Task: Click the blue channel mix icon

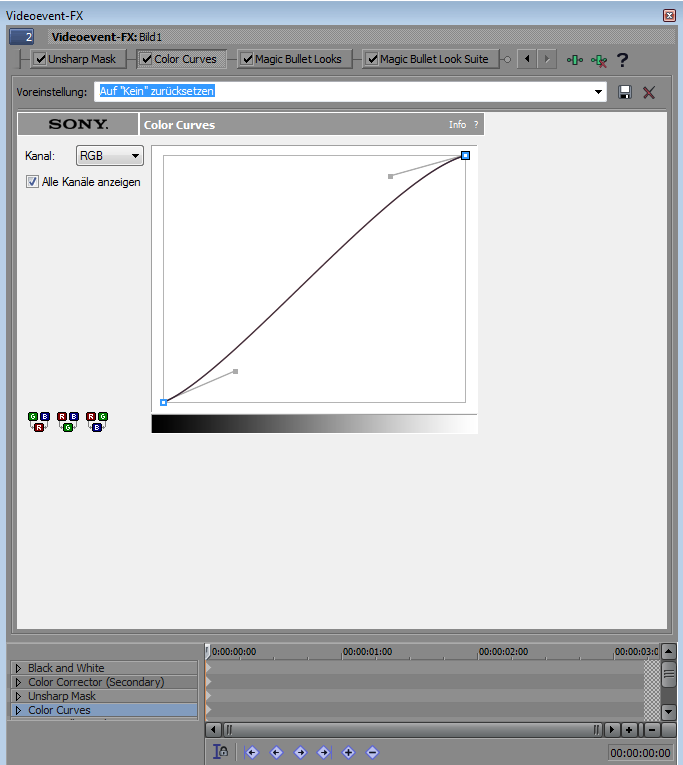Action: point(97,421)
